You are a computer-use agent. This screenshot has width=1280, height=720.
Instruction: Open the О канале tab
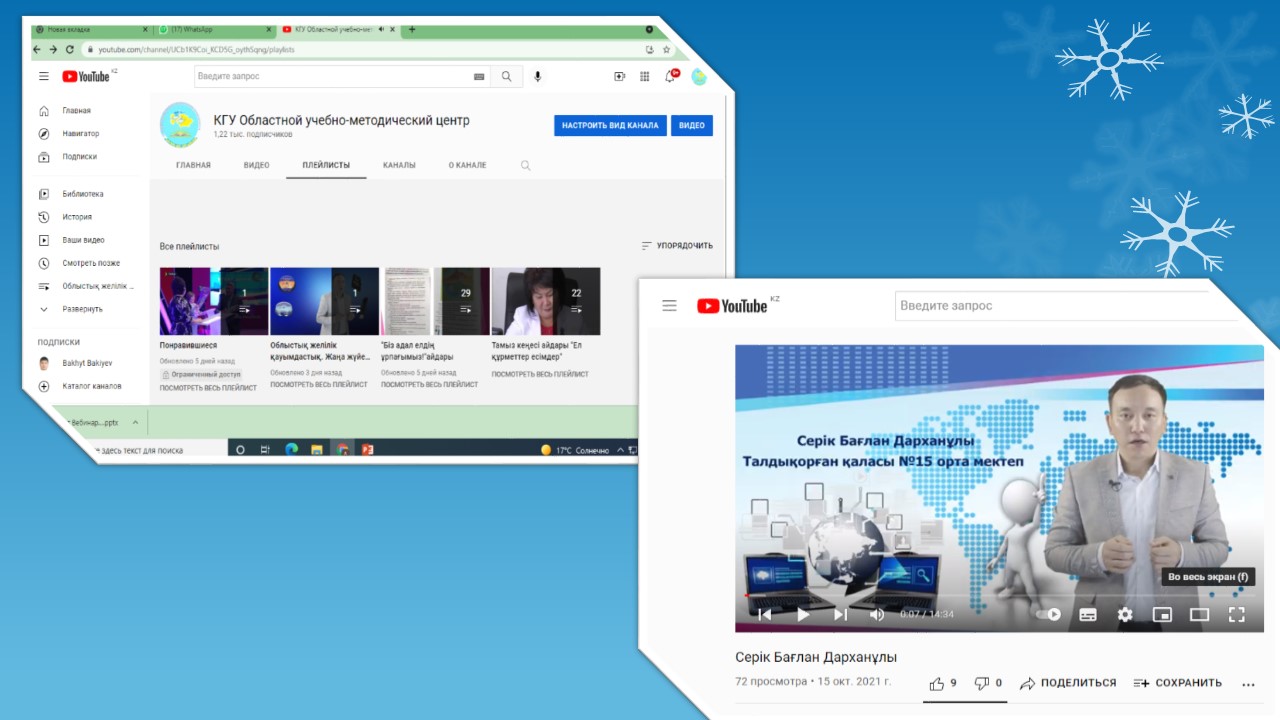467,165
